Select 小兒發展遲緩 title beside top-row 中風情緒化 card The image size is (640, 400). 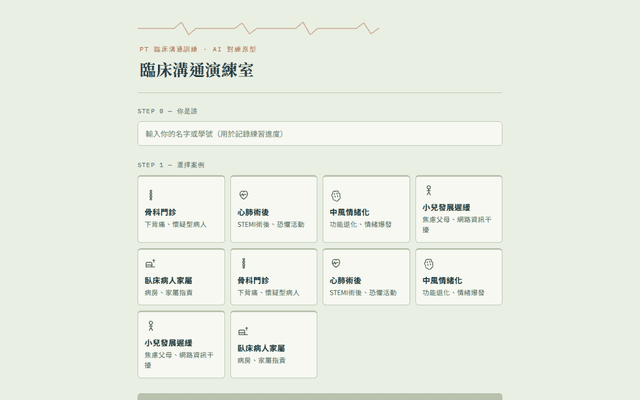(x=446, y=207)
